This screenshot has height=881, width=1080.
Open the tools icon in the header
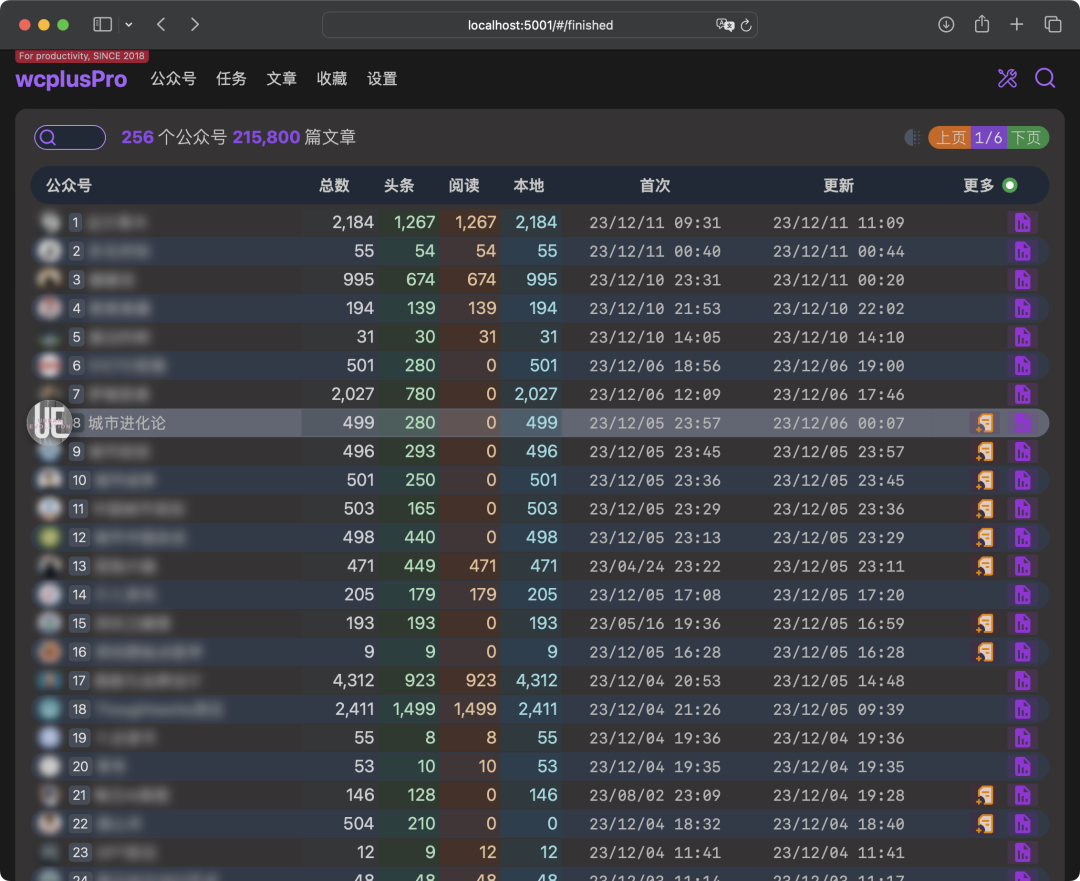coord(1007,79)
